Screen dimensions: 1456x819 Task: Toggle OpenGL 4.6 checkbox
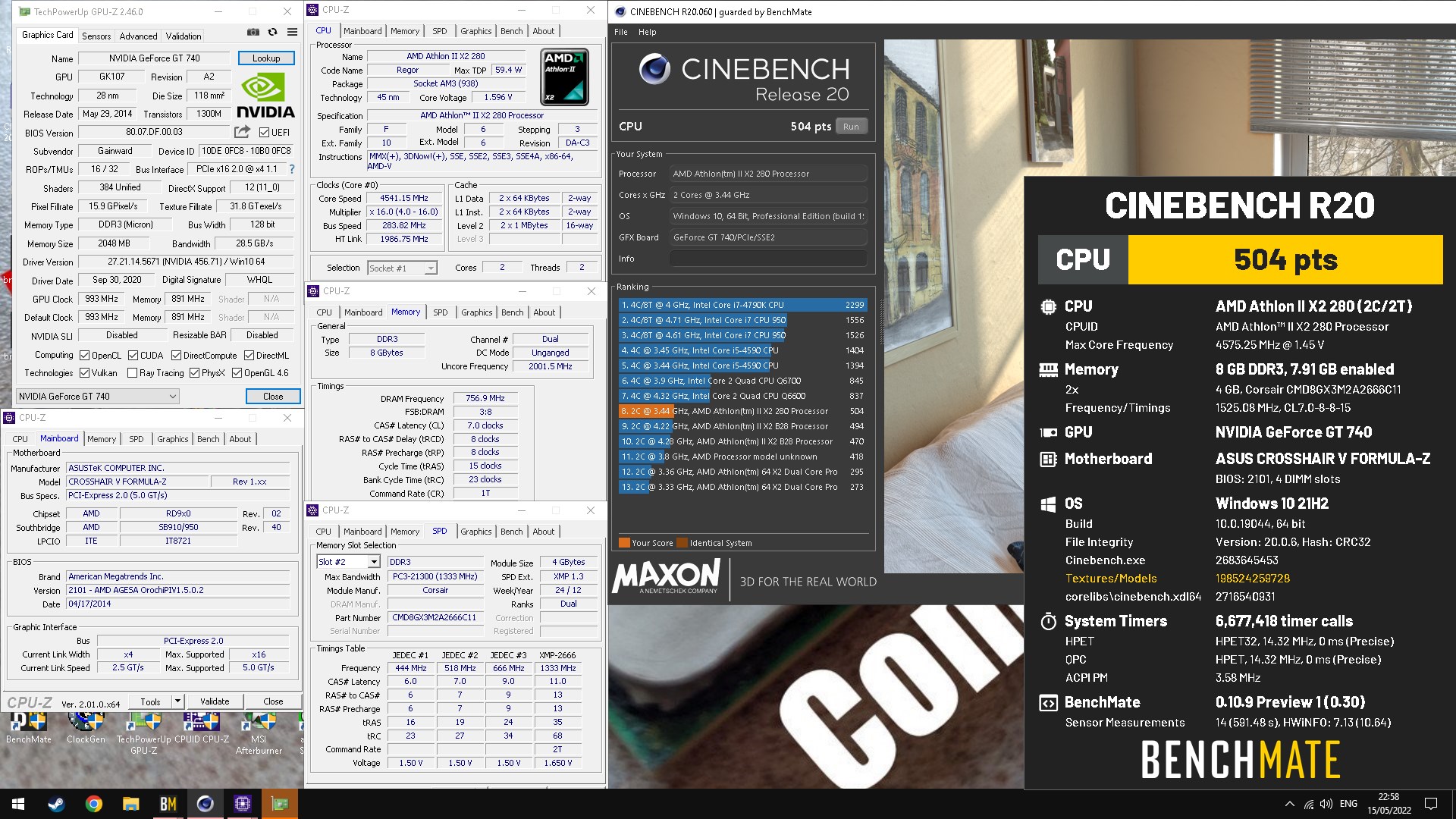pyautogui.click(x=237, y=372)
